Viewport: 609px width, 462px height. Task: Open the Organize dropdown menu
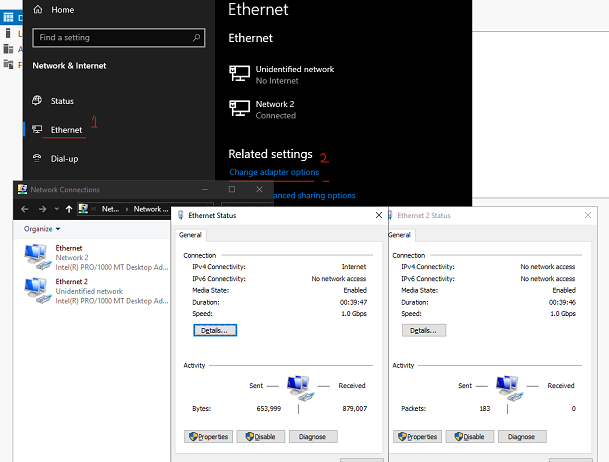(42, 229)
